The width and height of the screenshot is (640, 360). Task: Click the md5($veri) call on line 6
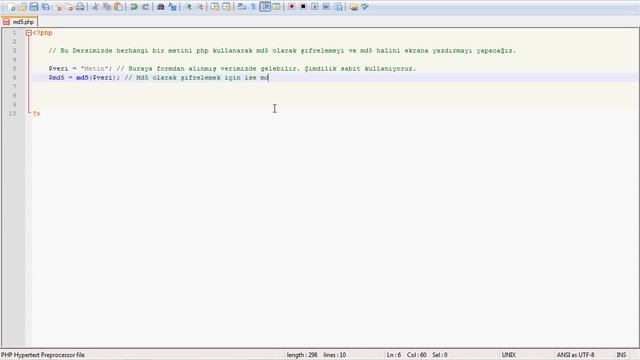click(x=96, y=78)
